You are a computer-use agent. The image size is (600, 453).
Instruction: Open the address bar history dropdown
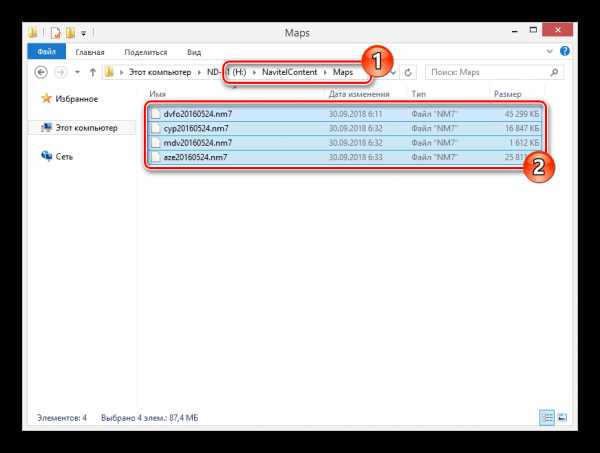(394, 72)
